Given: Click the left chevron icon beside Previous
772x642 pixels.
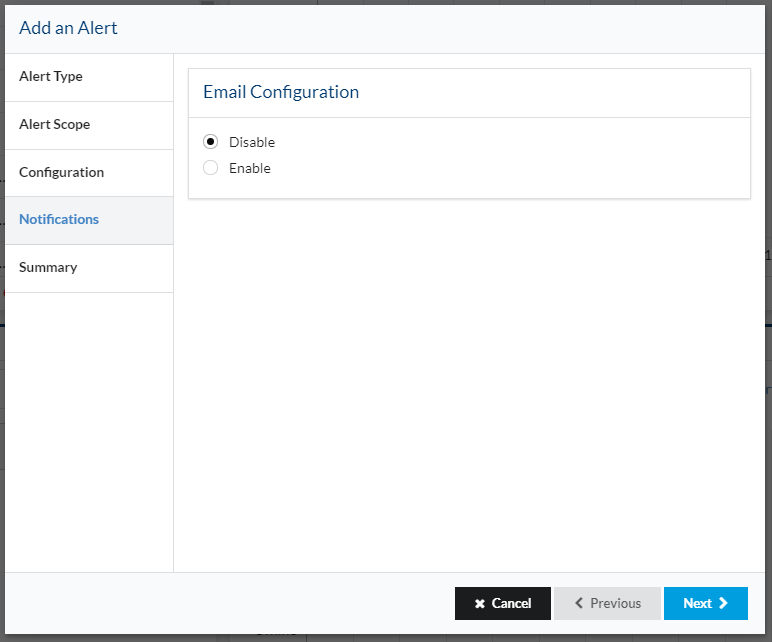Looking at the screenshot, I should pyautogui.click(x=579, y=603).
